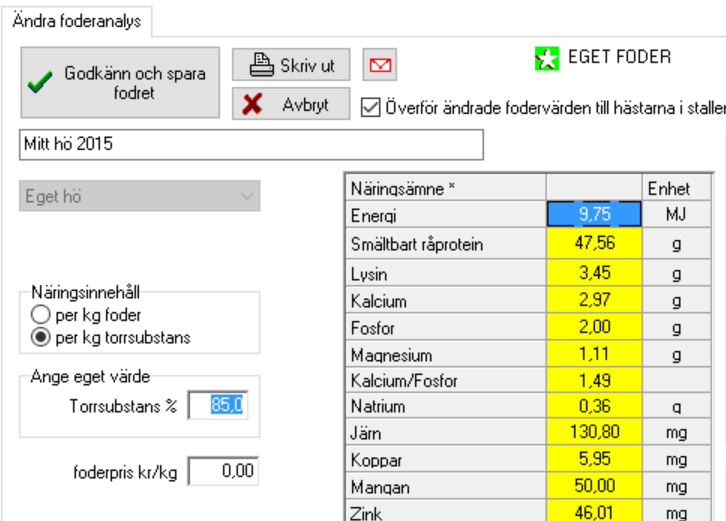
Task: Select the Zink value 46,01 cell
Action: pyautogui.click(x=594, y=511)
